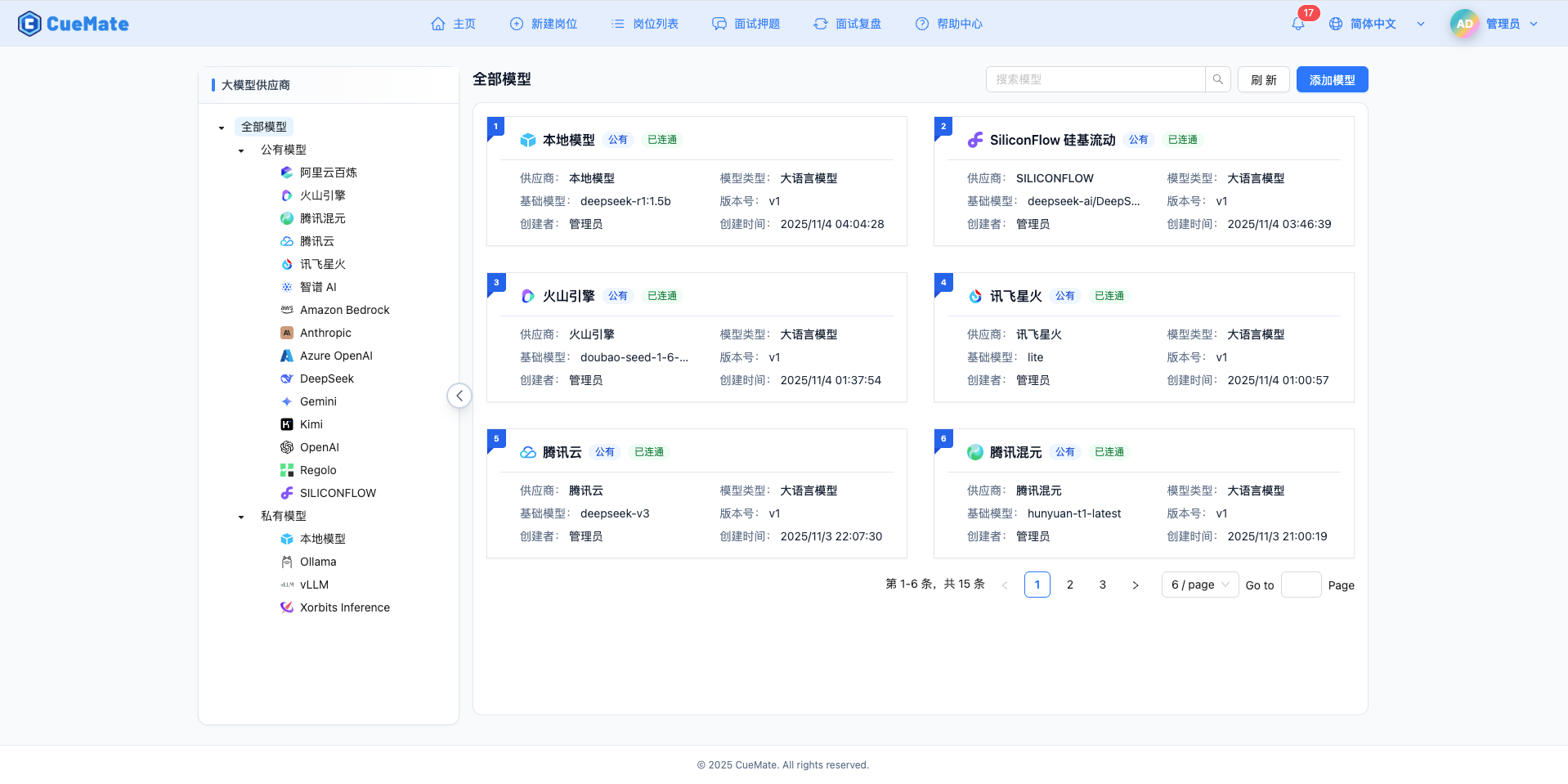Click the 添加模型 button

[1331, 79]
